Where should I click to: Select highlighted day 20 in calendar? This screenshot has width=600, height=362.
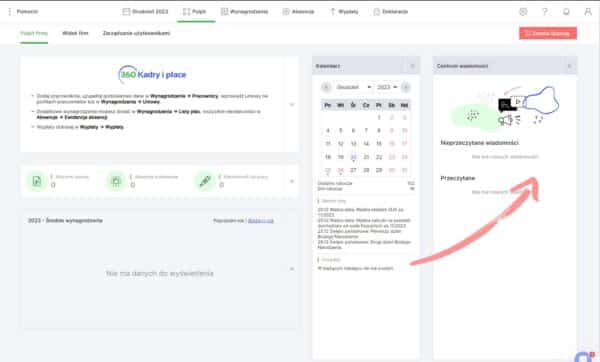click(353, 157)
